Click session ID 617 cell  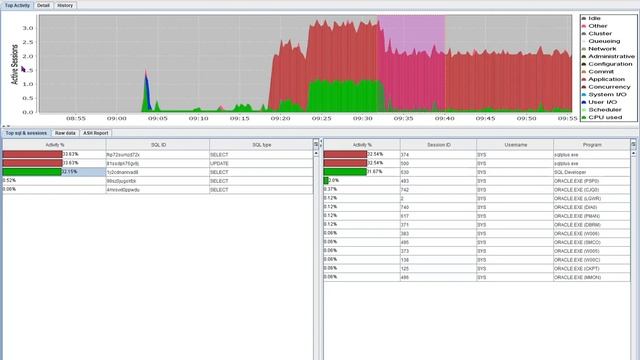point(438,216)
